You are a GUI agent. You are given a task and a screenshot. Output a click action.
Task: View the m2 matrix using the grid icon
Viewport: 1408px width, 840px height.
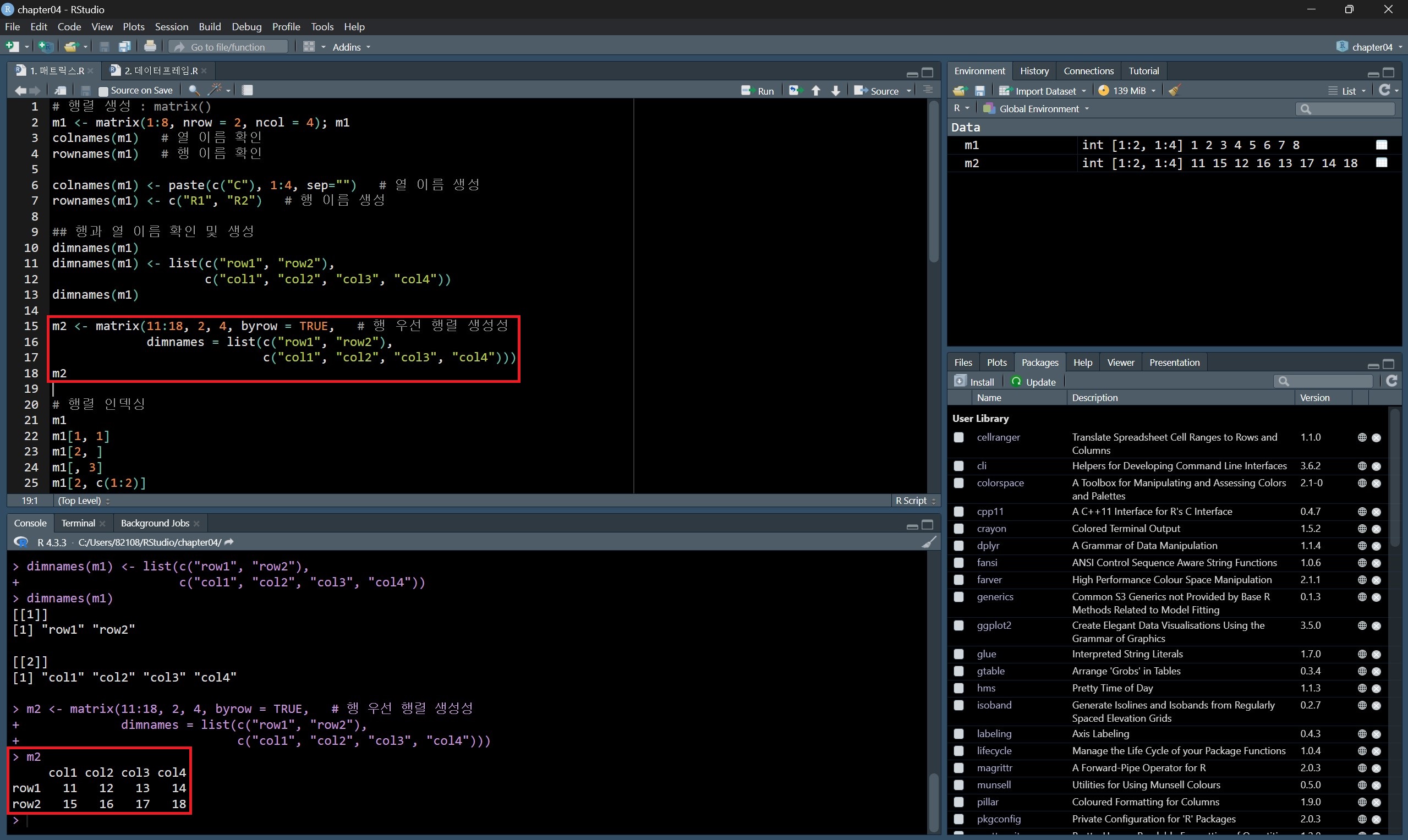point(1382,163)
